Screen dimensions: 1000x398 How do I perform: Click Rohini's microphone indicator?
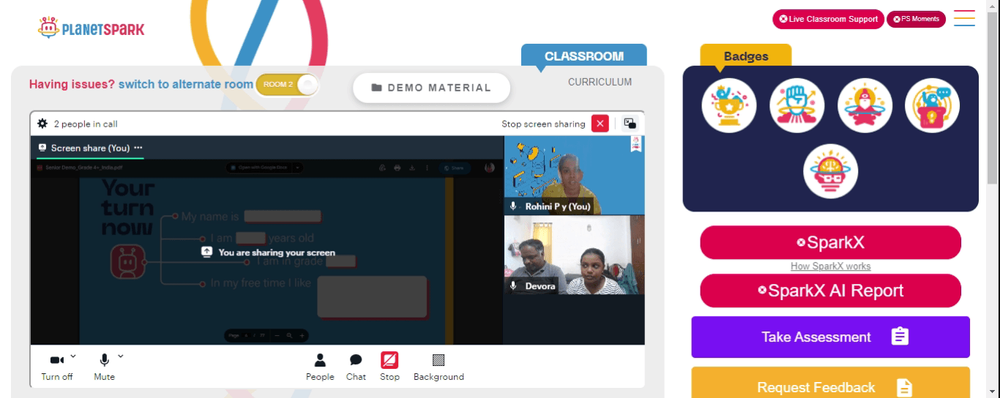513,206
